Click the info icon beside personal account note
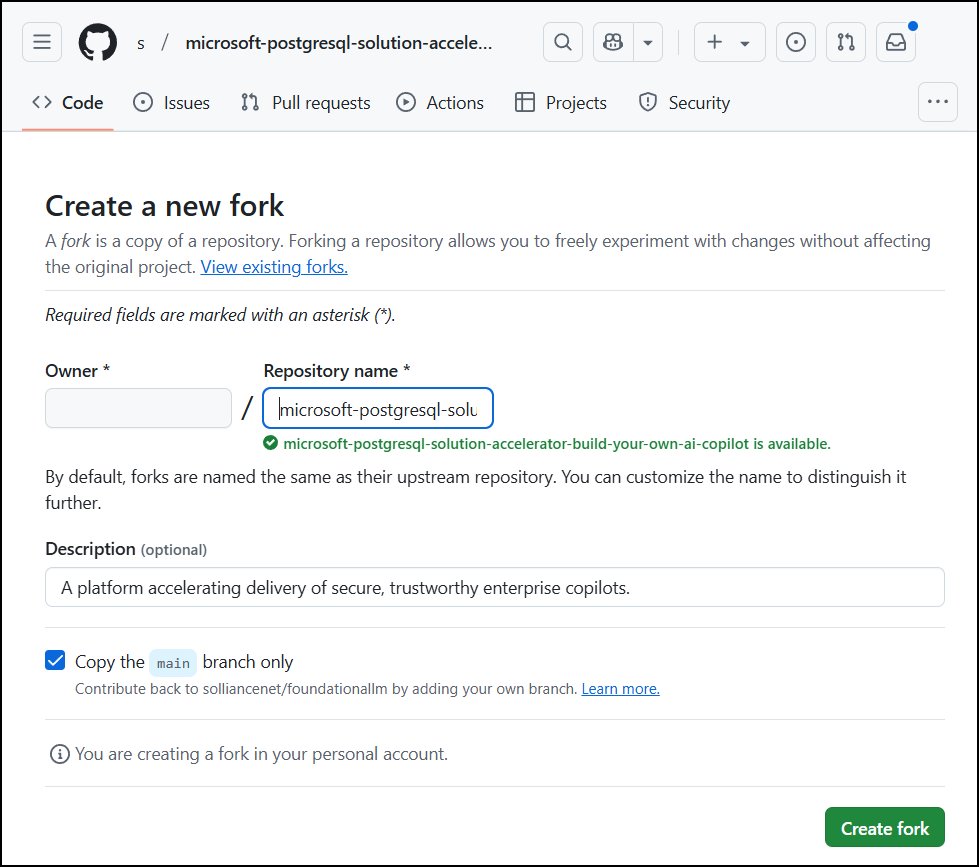The width and height of the screenshot is (979, 867). pyautogui.click(x=59, y=754)
